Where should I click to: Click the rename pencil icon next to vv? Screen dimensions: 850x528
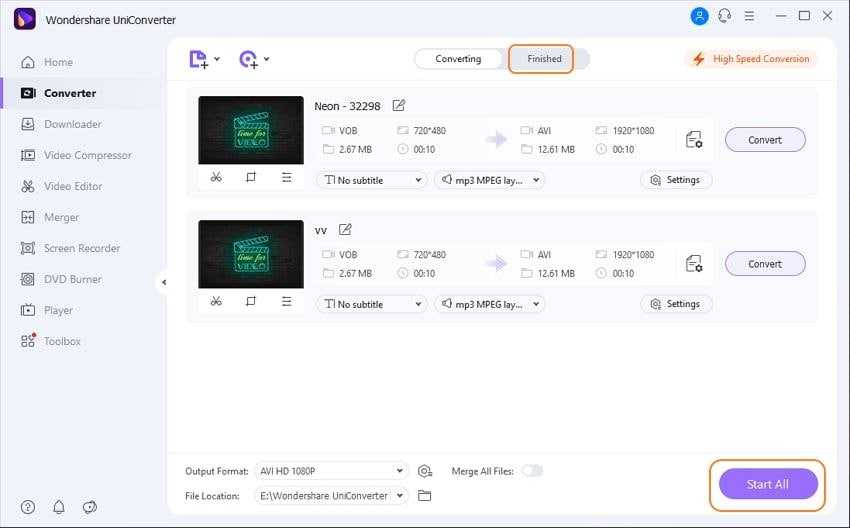[345, 229]
